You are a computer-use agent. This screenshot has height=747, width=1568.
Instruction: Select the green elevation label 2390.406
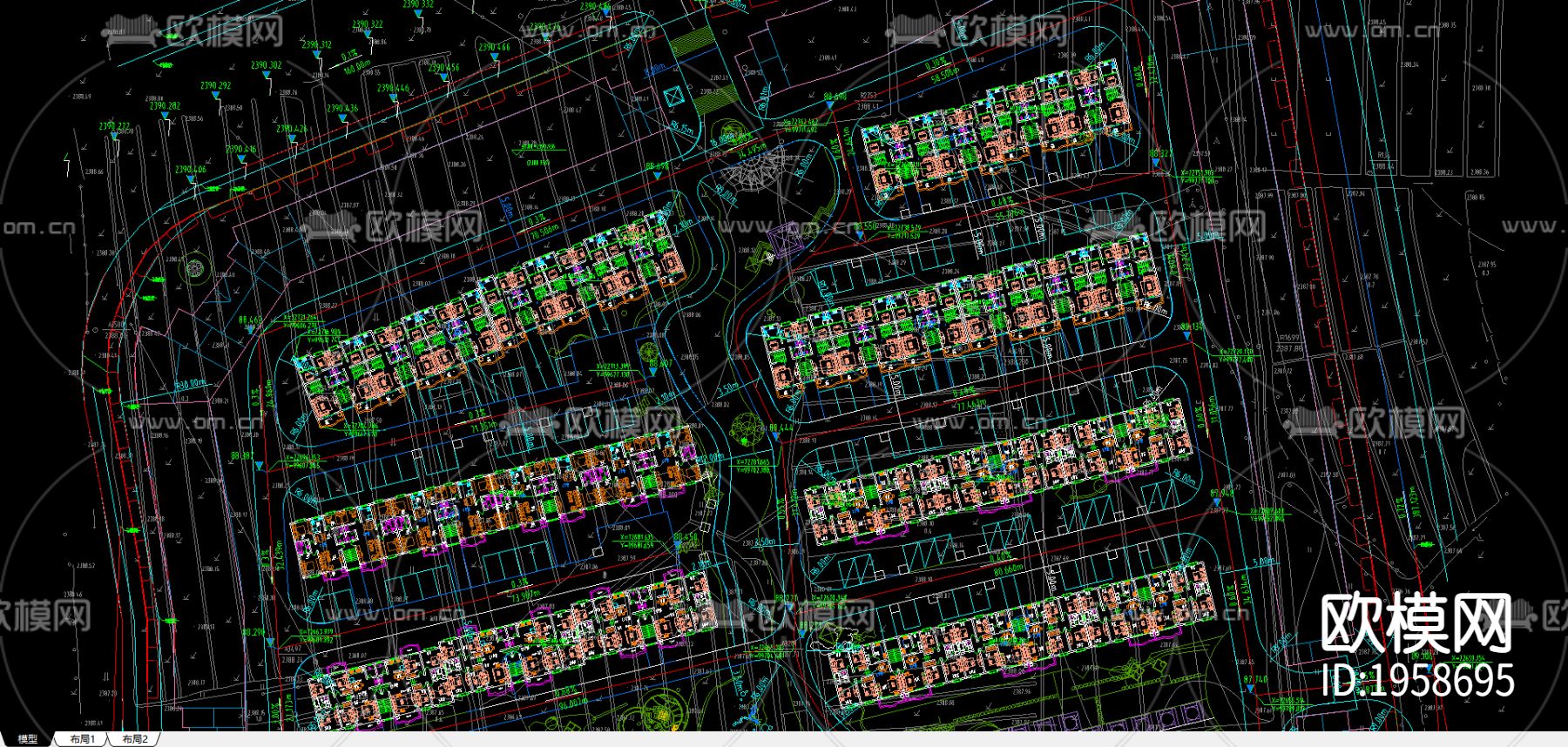pyautogui.click(x=191, y=170)
